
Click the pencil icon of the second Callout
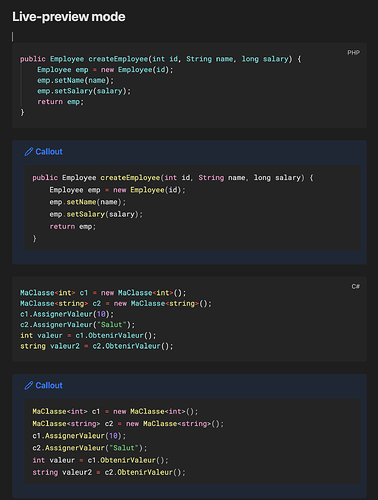(29, 385)
